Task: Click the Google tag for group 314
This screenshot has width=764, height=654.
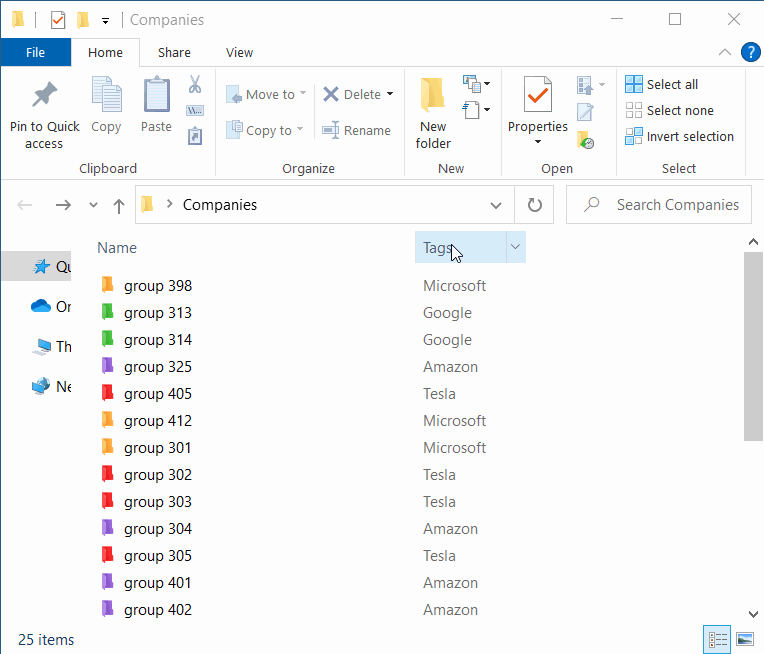Action: [x=447, y=340]
